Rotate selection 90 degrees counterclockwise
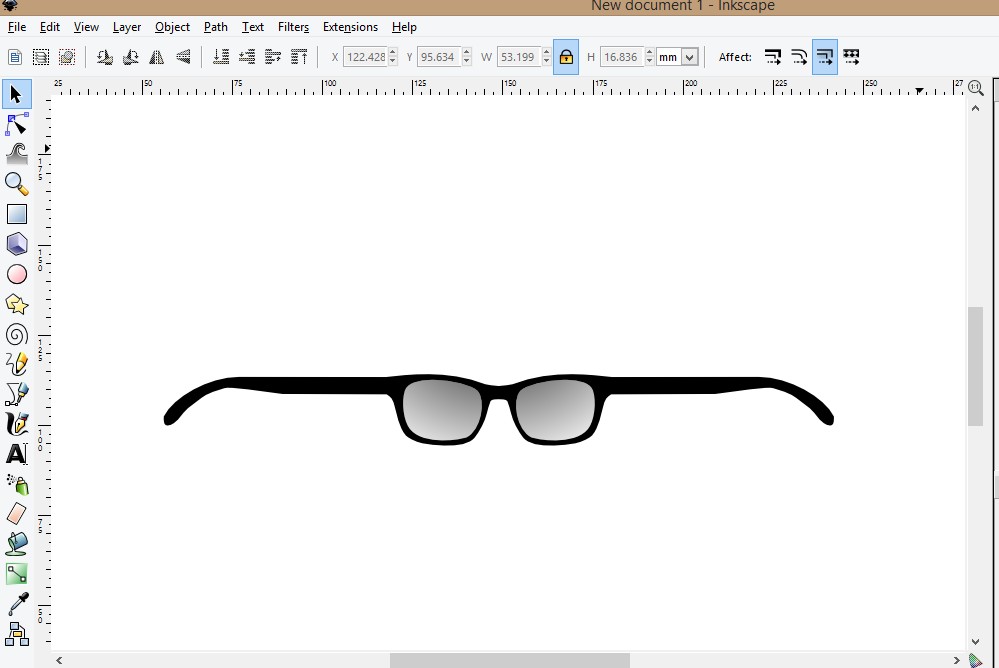 click(x=105, y=57)
